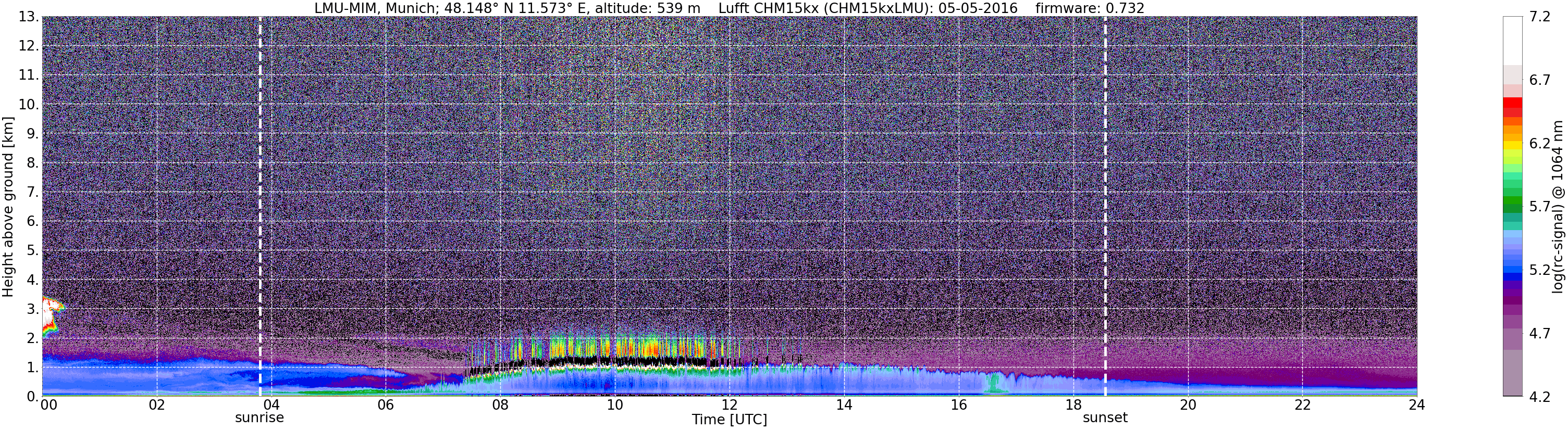Click the 24 tick label on the time axis
Viewport: 1568px width, 430px height.
[1416, 405]
